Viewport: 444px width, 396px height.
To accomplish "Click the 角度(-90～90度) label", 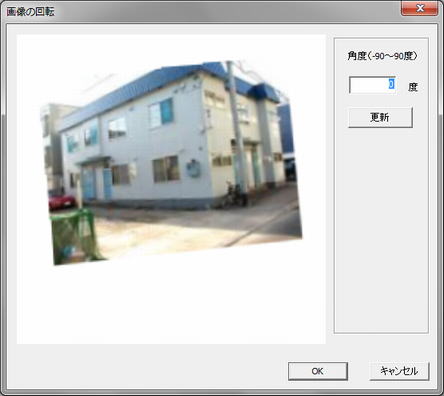I will click(x=382, y=56).
